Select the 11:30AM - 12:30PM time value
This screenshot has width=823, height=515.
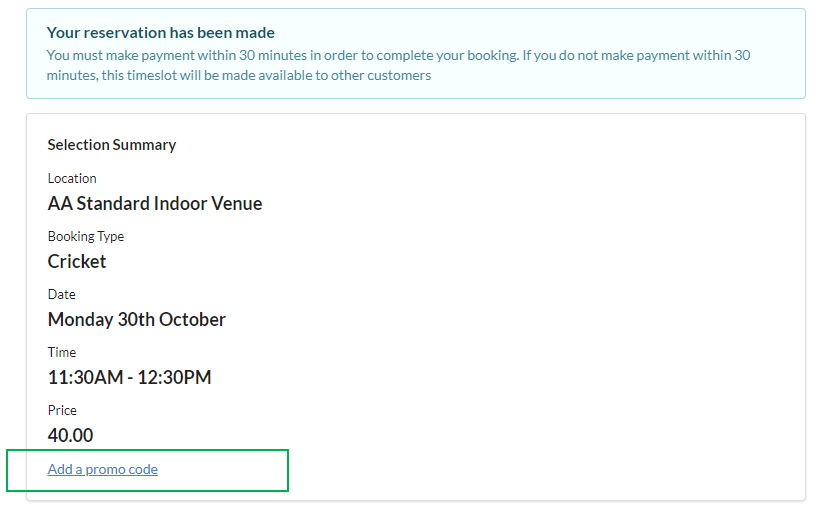pos(129,378)
